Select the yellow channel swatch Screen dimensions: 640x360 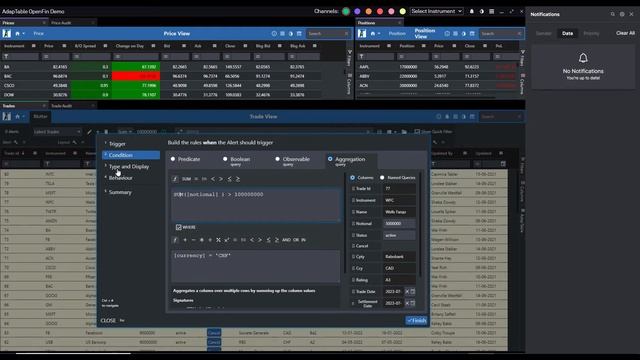coord(402,11)
